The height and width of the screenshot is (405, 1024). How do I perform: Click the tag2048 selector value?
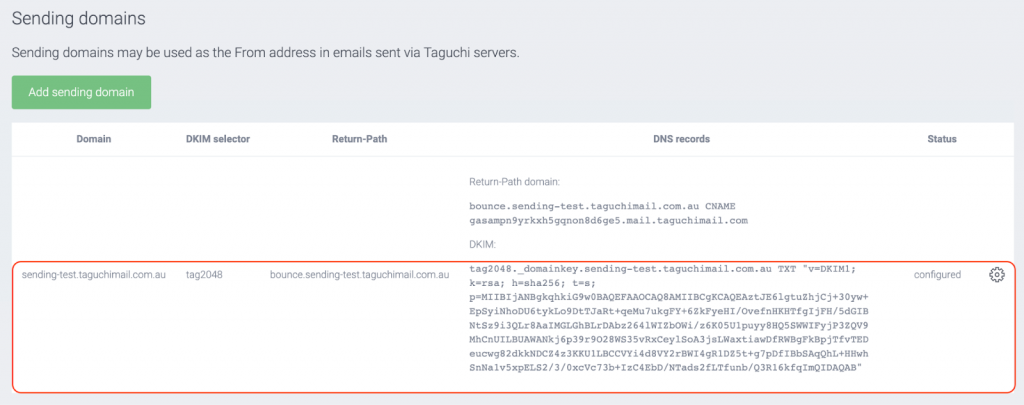coord(204,275)
